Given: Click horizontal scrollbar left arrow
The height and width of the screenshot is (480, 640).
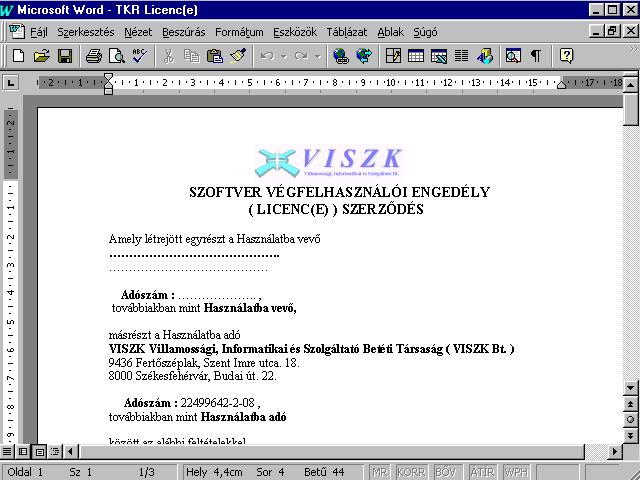Looking at the screenshot, I should [70, 451].
